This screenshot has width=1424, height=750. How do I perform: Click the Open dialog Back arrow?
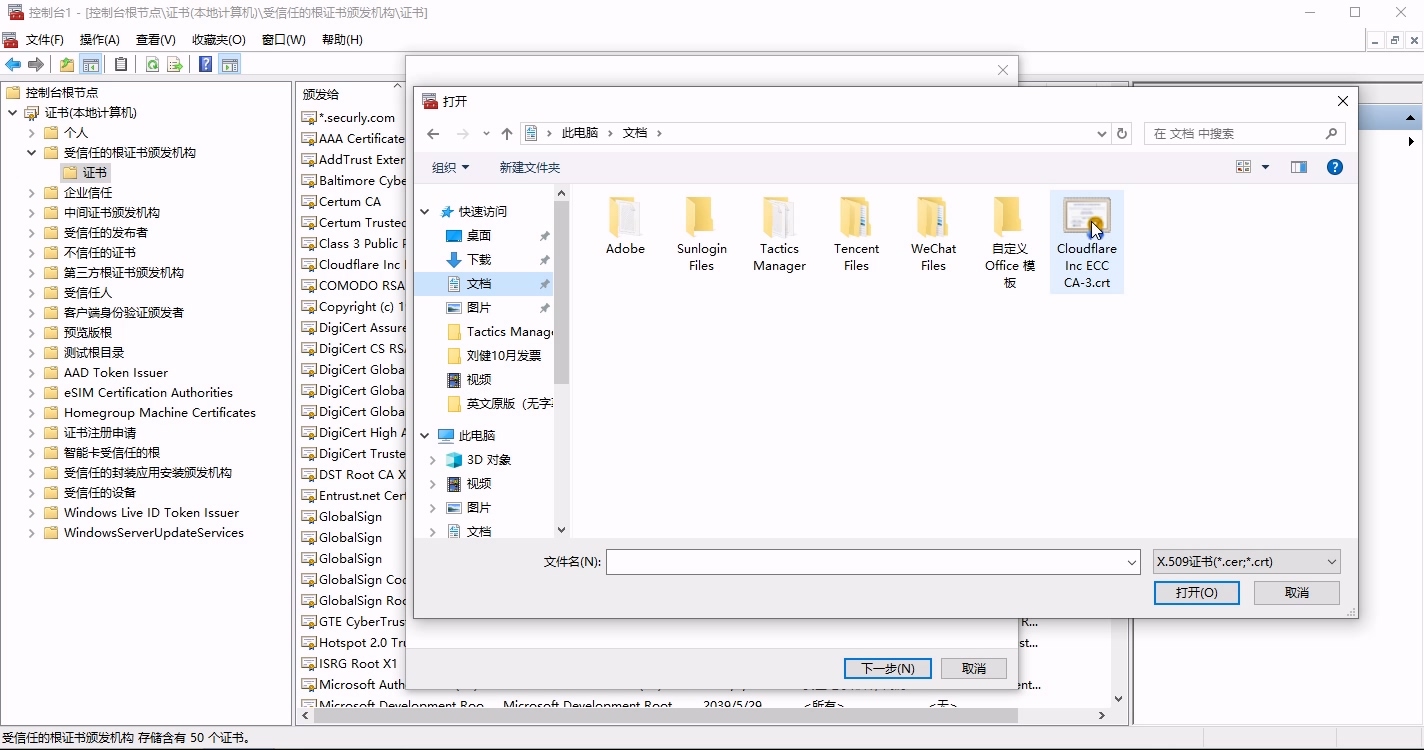pos(433,134)
